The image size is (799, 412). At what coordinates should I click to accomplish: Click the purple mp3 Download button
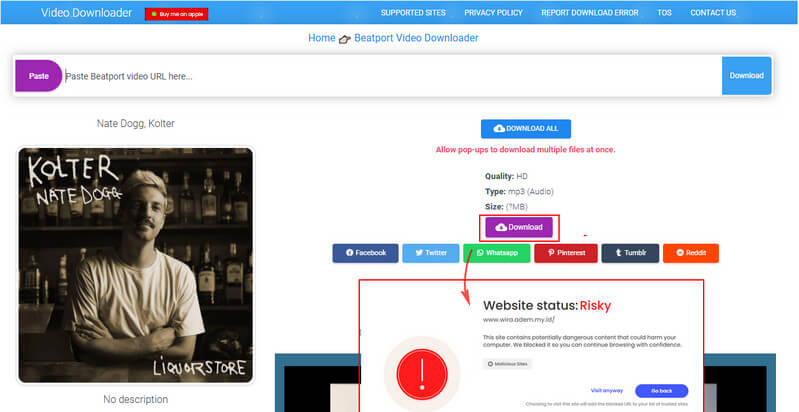pos(519,227)
